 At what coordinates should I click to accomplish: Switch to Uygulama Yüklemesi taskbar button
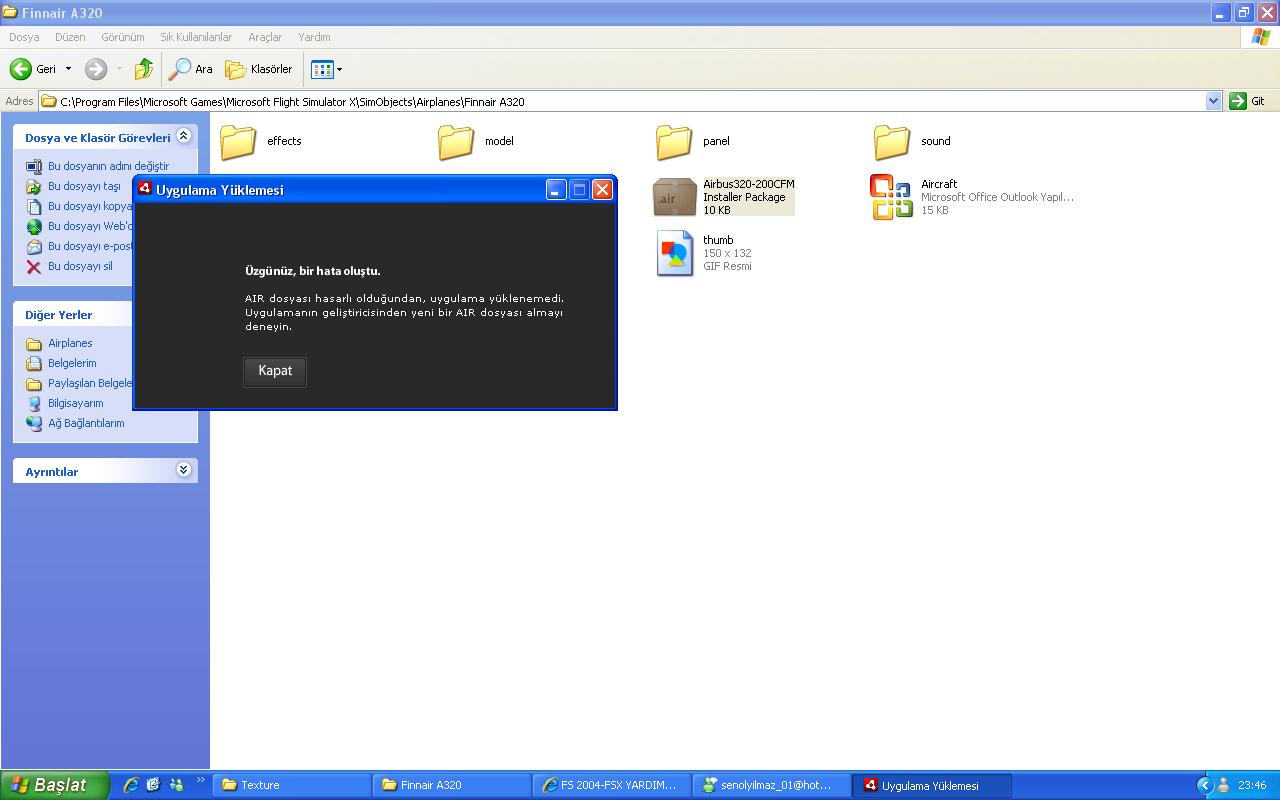(931, 785)
